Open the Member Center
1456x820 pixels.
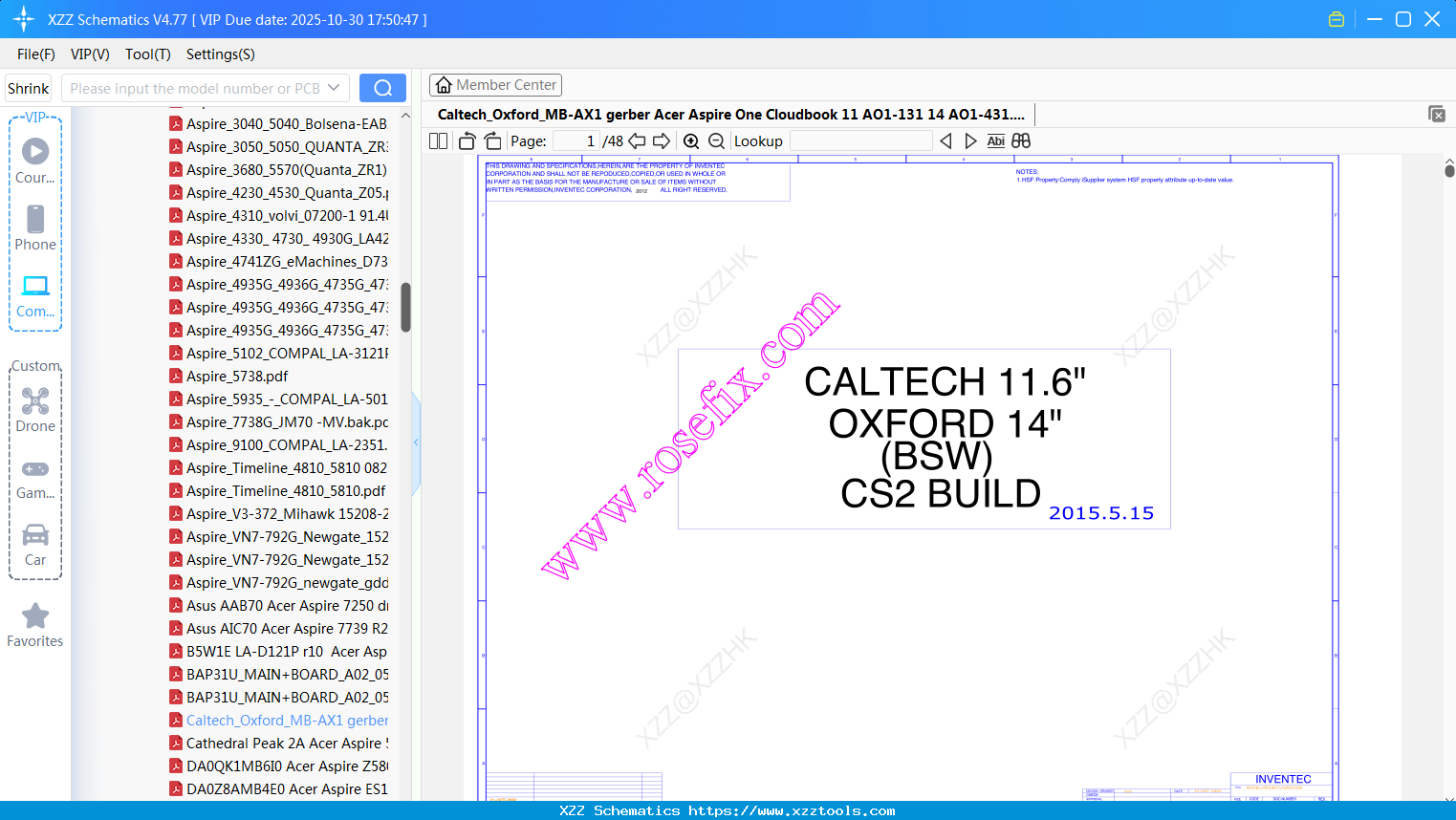click(x=495, y=85)
